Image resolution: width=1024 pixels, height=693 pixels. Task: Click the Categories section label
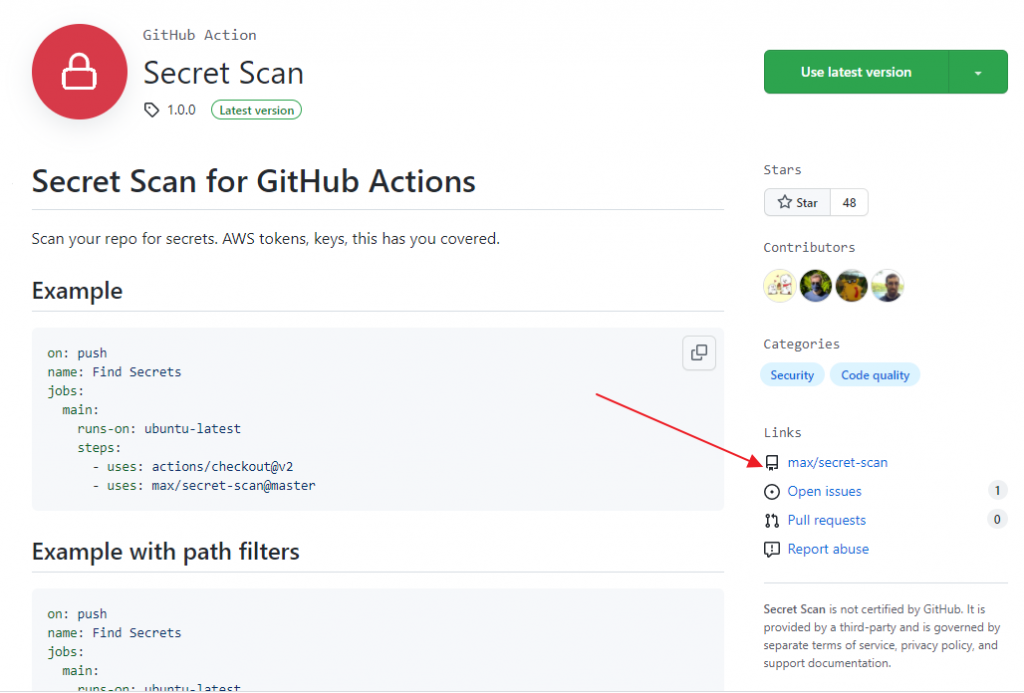[x=801, y=344]
